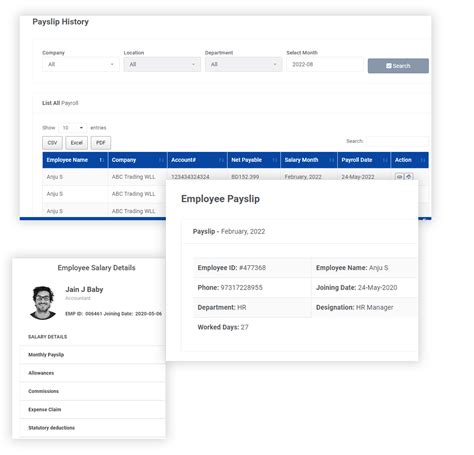
Task: Click the Net Payable column header text
Action: click(x=246, y=160)
